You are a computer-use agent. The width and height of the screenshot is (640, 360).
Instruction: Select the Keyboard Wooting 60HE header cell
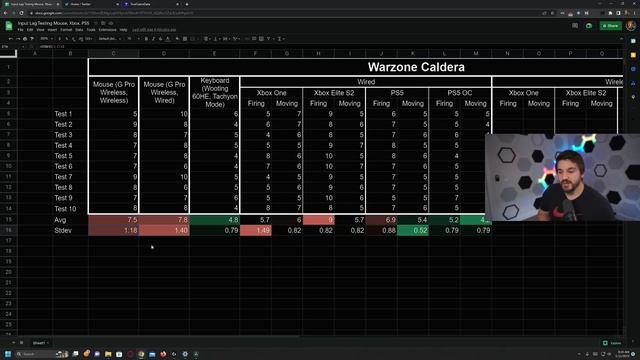tap(214, 93)
